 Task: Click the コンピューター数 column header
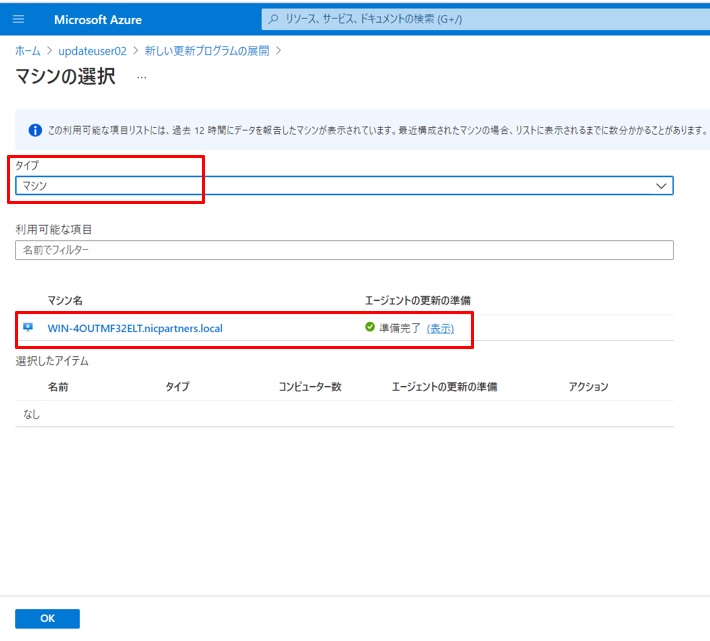click(x=310, y=386)
